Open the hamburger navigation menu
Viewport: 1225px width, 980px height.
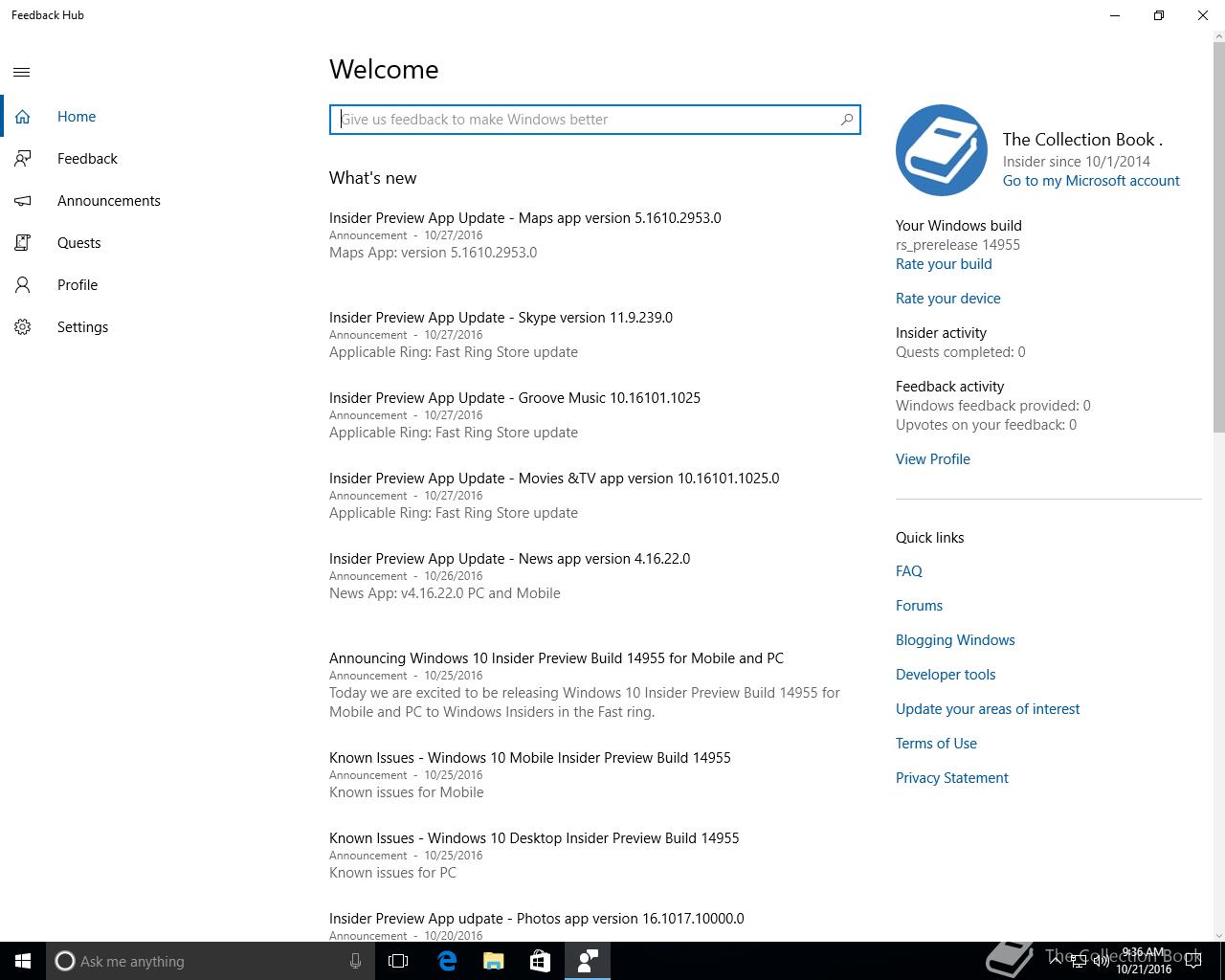pyautogui.click(x=22, y=72)
